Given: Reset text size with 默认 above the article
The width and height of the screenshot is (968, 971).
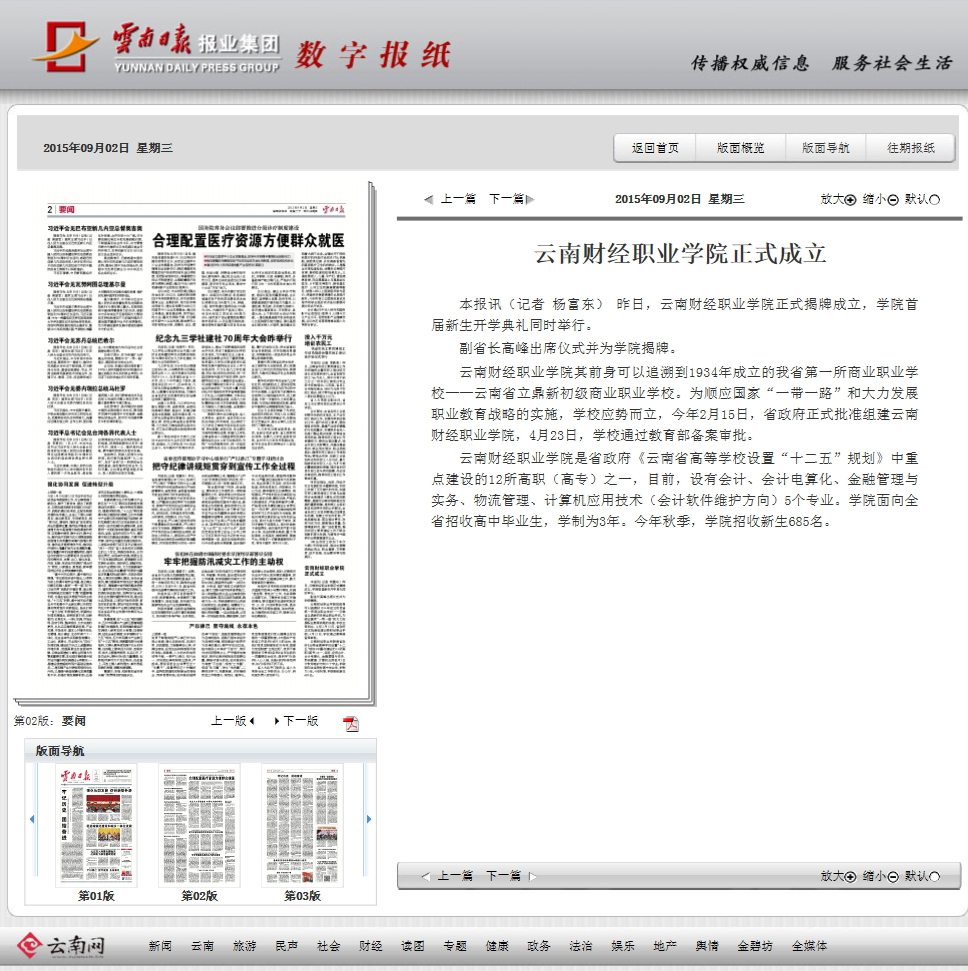Looking at the screenshot, I should (922, 199).
